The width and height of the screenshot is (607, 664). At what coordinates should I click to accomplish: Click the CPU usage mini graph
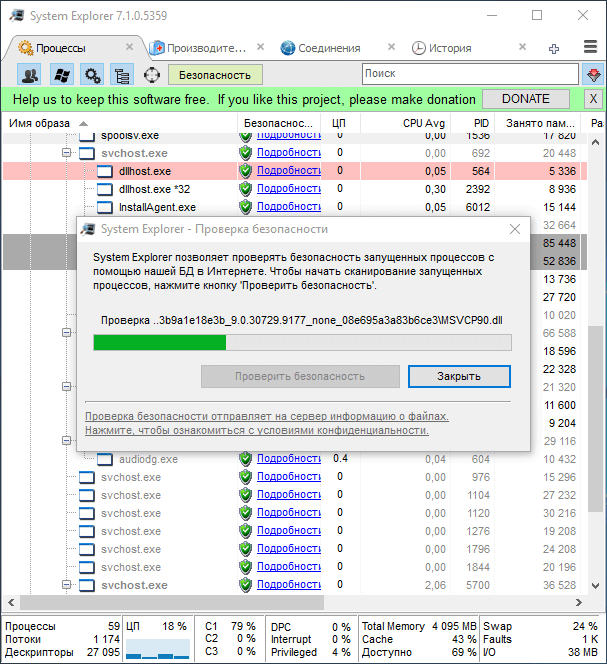point(158,649)
